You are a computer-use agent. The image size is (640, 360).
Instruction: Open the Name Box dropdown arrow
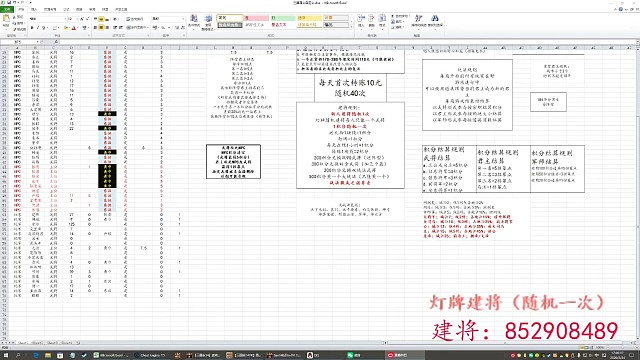(38, 42)
